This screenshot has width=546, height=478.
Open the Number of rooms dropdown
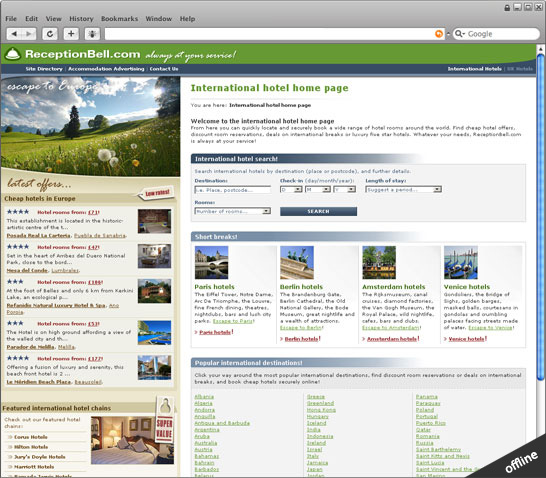233,211
